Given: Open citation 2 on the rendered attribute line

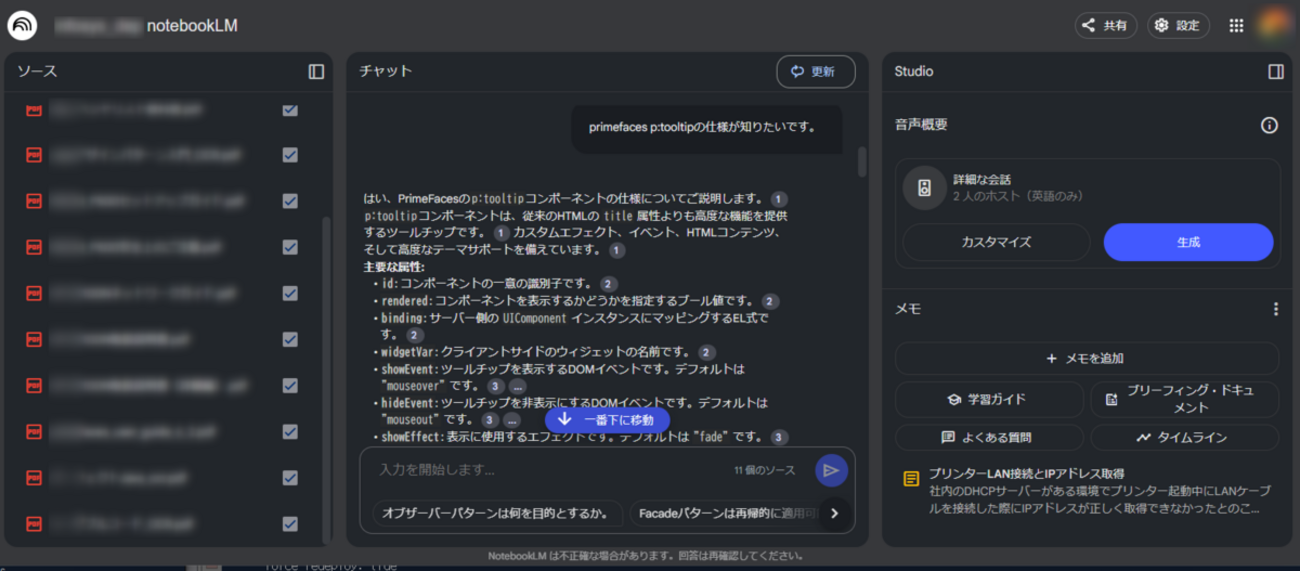Looking at the screenshot, I should 769,301.
